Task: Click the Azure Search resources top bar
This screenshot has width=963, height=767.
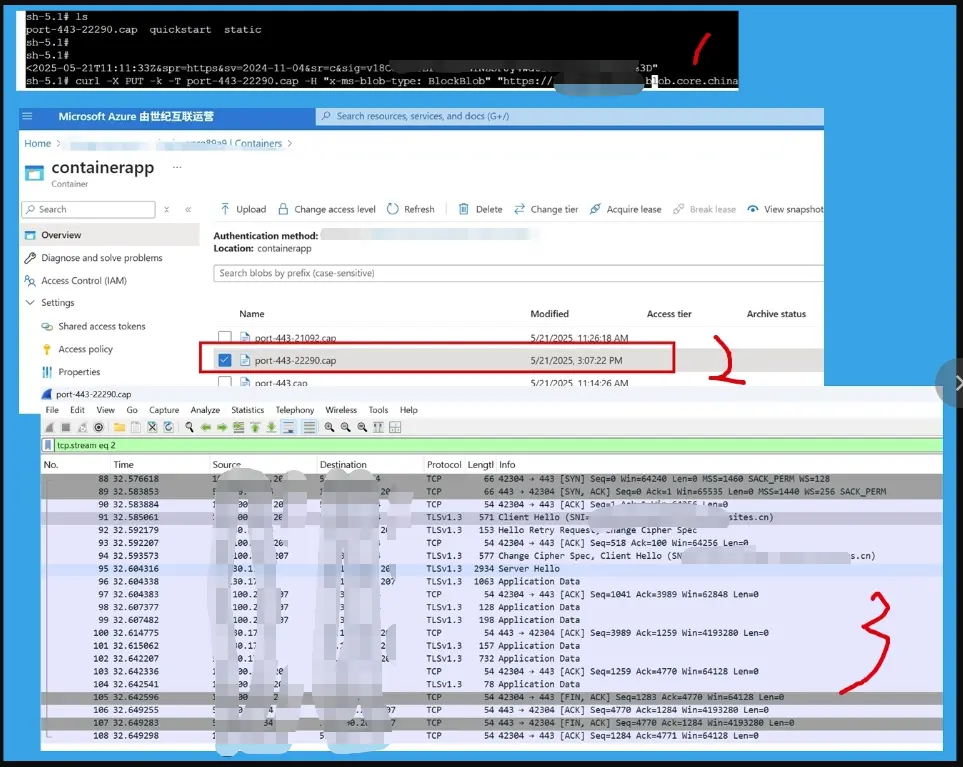Action: (569, 116)
